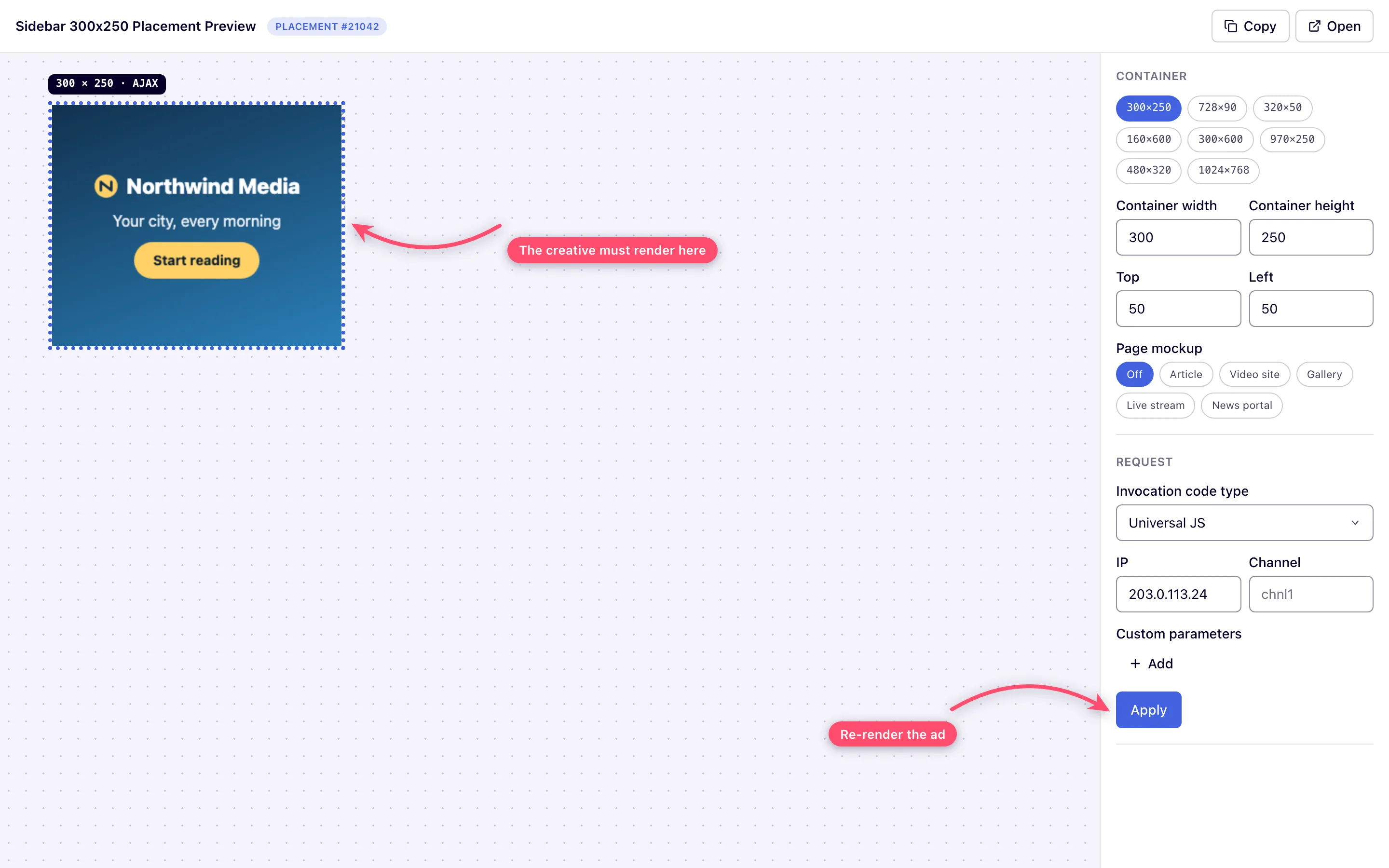
Task: Click the plus icon beside Add
Action: (1135, 664)
